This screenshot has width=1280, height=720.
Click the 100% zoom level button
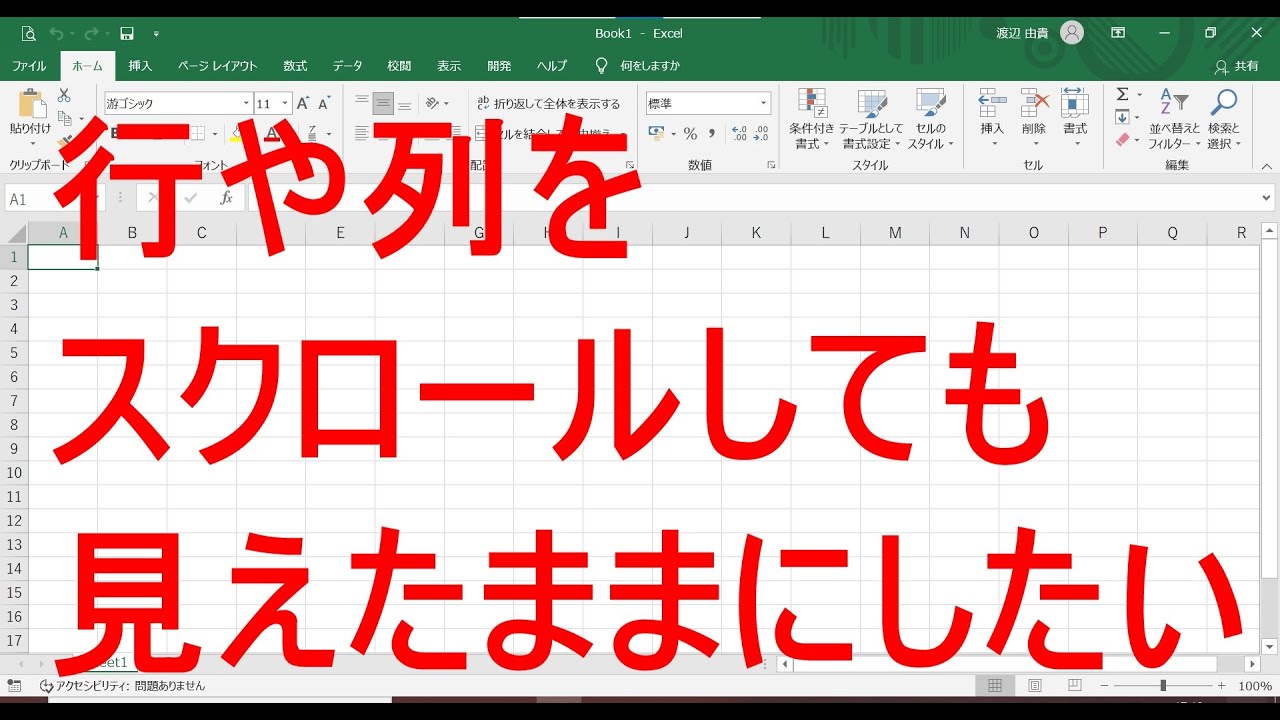click(x=1255, y=686)
